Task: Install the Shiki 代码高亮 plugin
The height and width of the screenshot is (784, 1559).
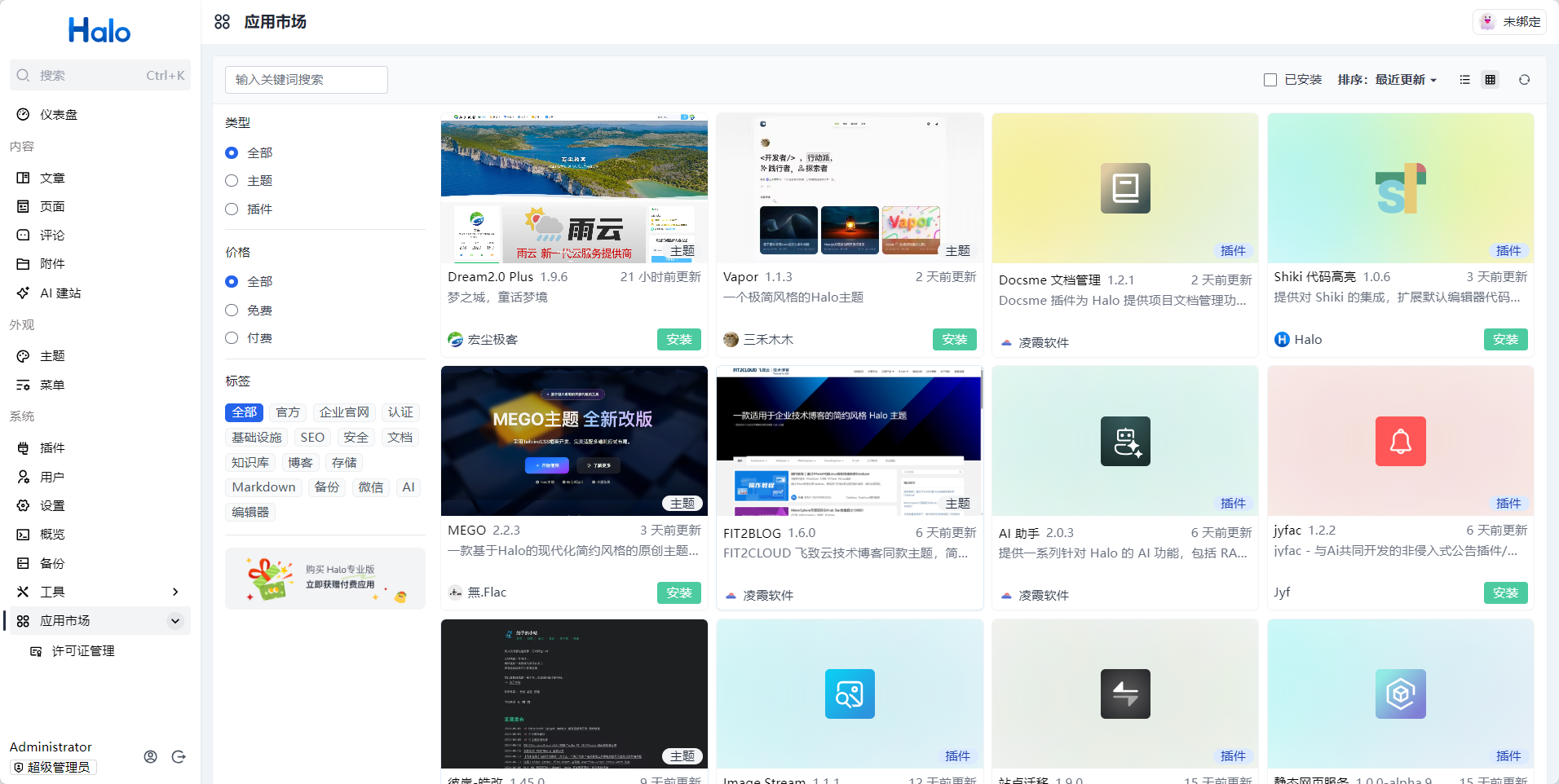Action: pos(1506,340)
